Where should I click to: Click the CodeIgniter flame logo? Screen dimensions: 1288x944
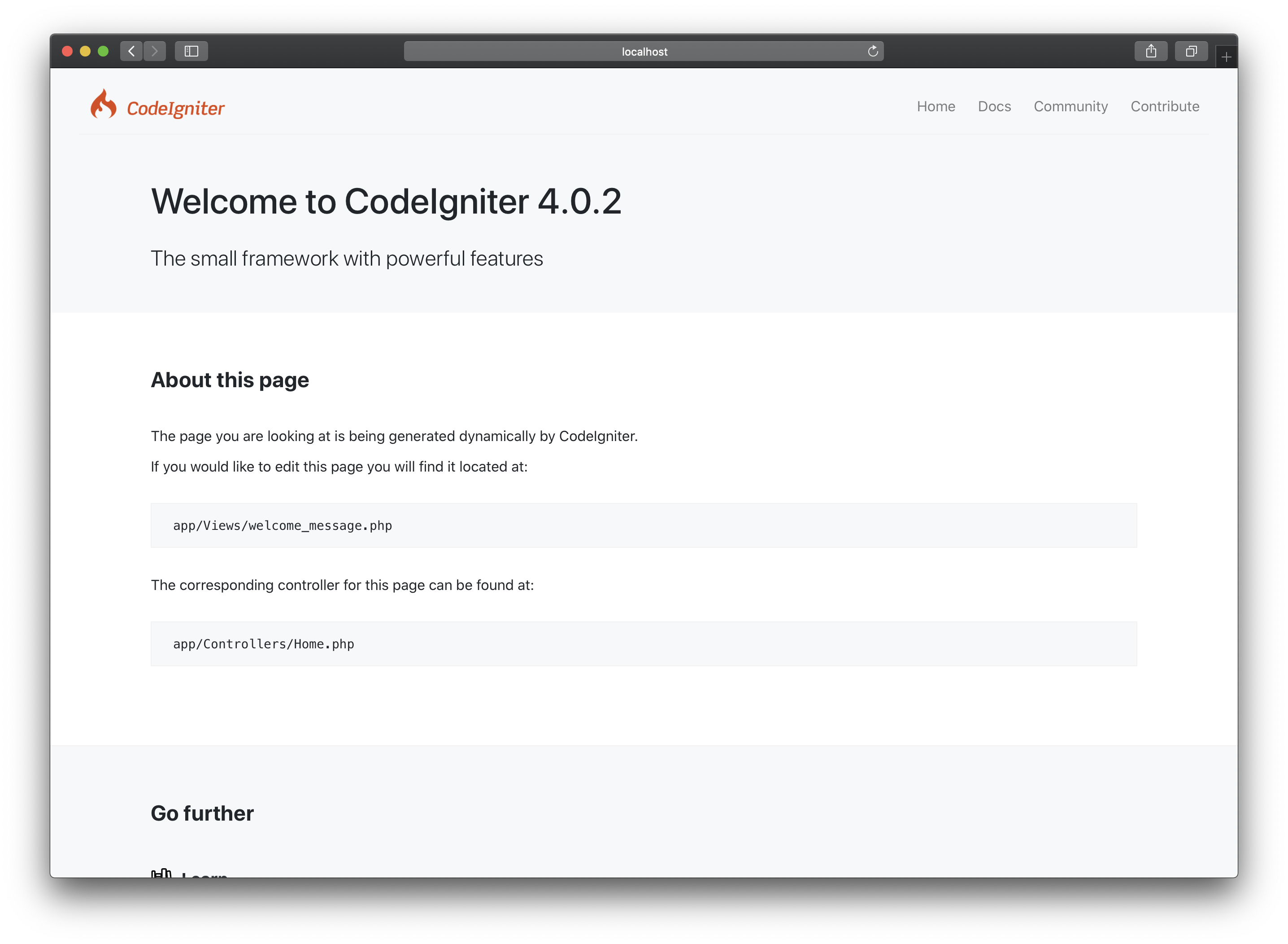point(103,105)
